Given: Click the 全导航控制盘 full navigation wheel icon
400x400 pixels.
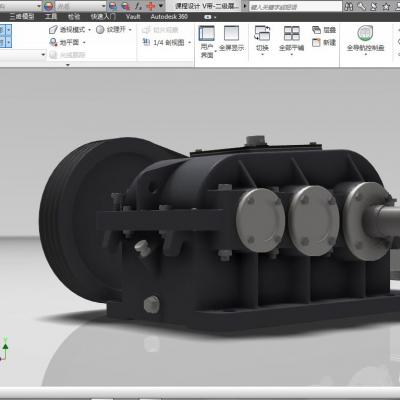Looking at the screenshot, I should click(x=365, y=33).
